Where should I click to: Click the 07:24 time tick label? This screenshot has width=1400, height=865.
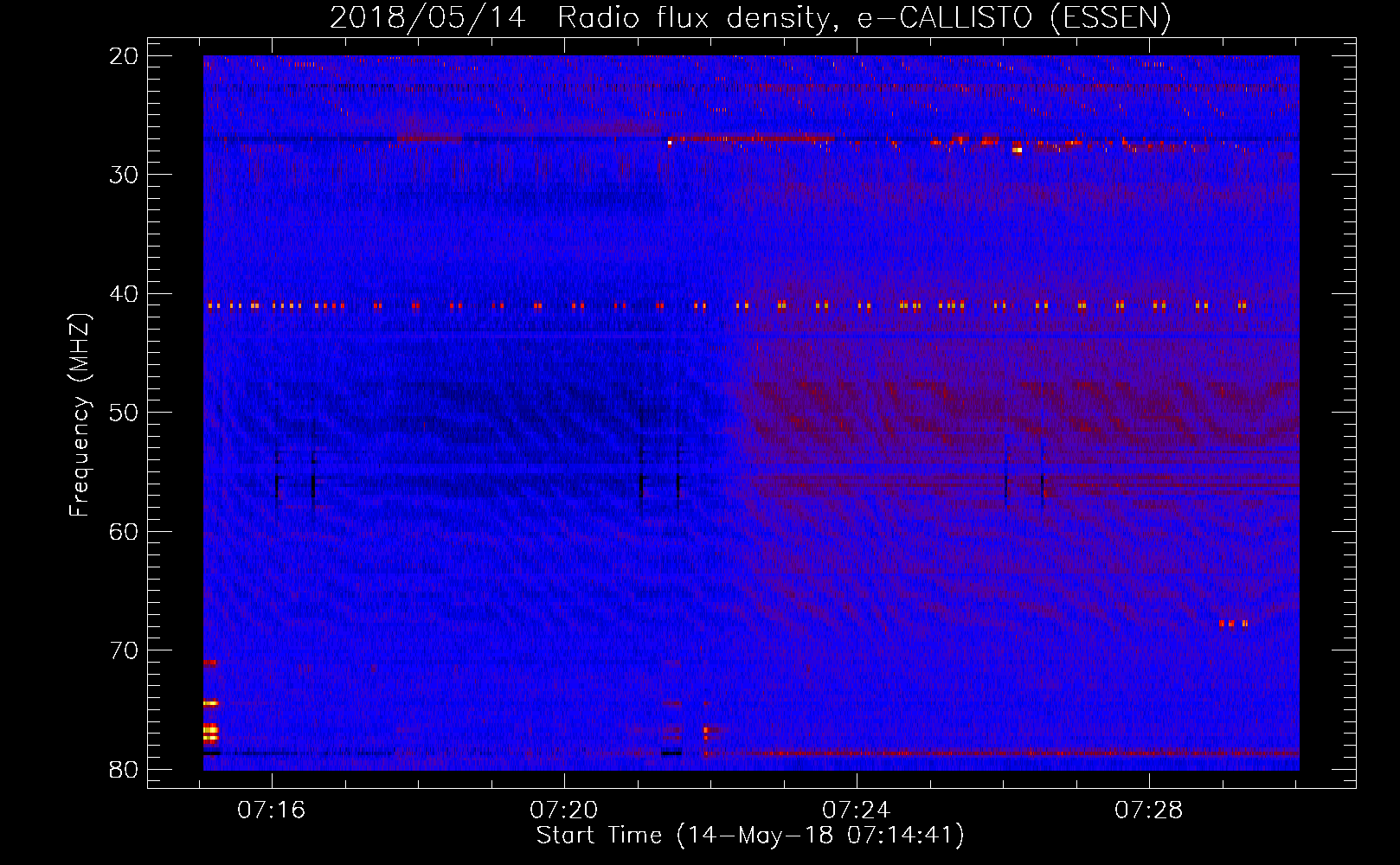point(856,811)
